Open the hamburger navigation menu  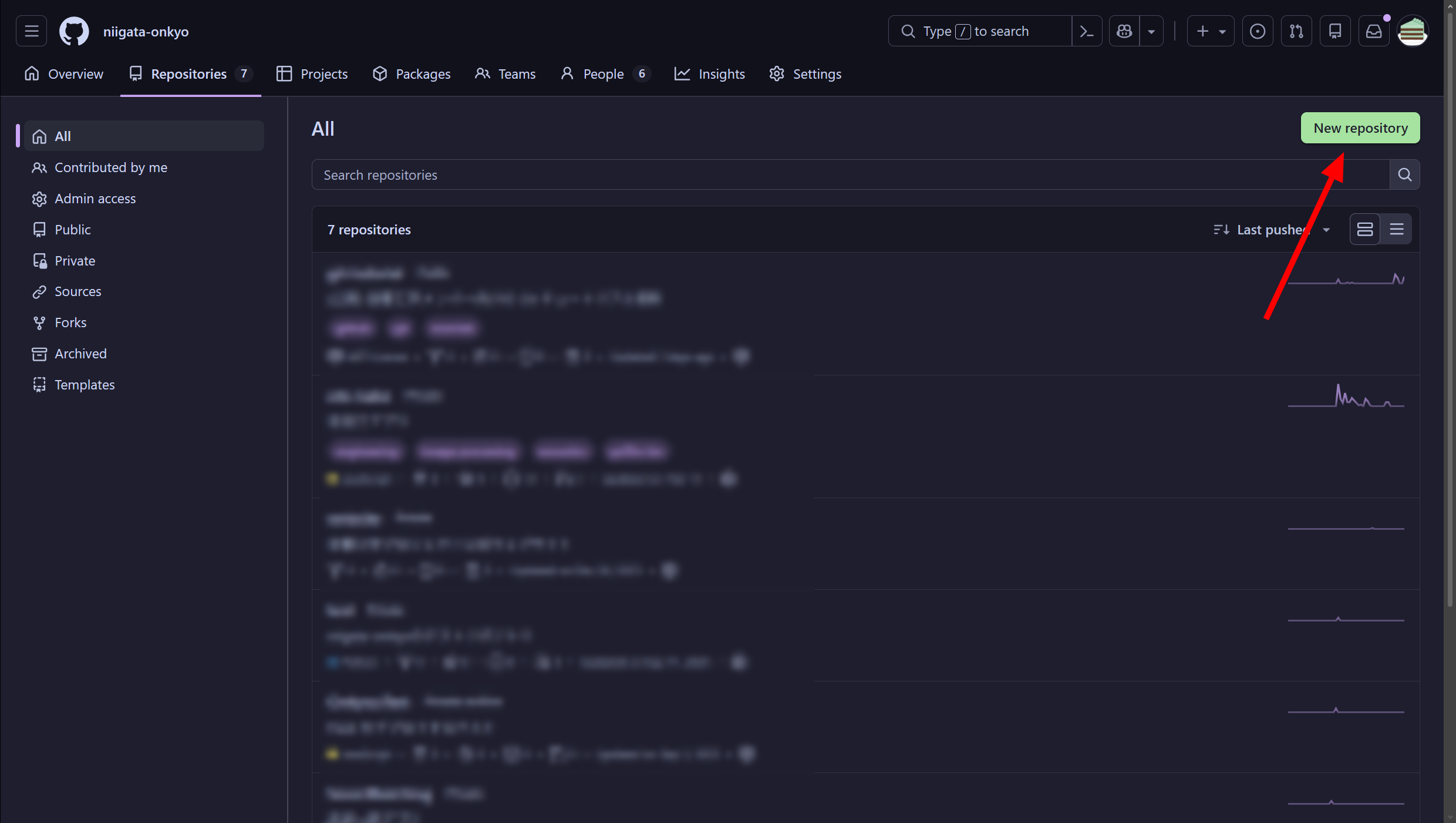[32, 31]
